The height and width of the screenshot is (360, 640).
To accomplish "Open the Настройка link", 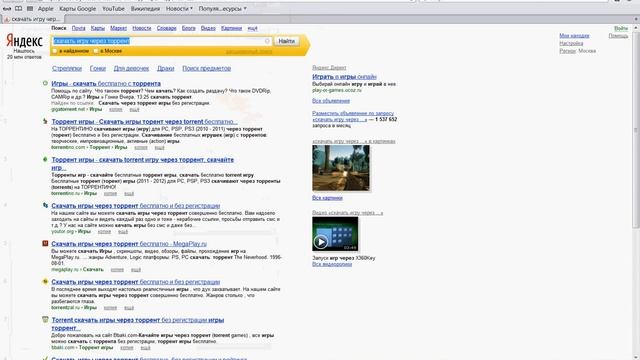I will (571, 43).
